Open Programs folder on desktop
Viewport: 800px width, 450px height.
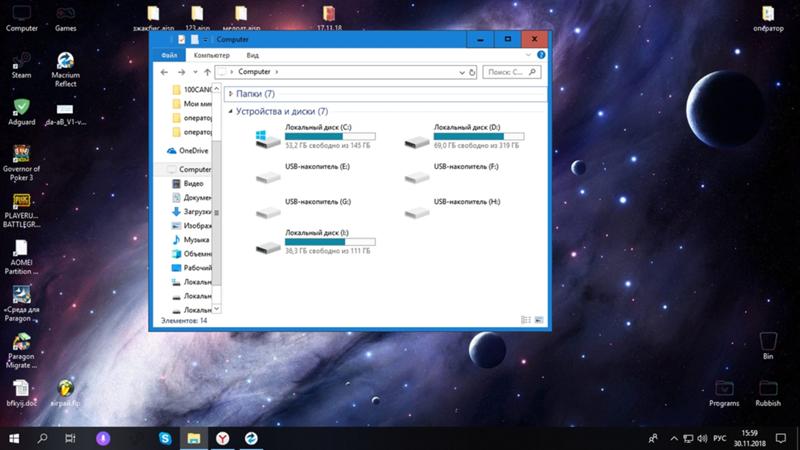tap(724, 393)
